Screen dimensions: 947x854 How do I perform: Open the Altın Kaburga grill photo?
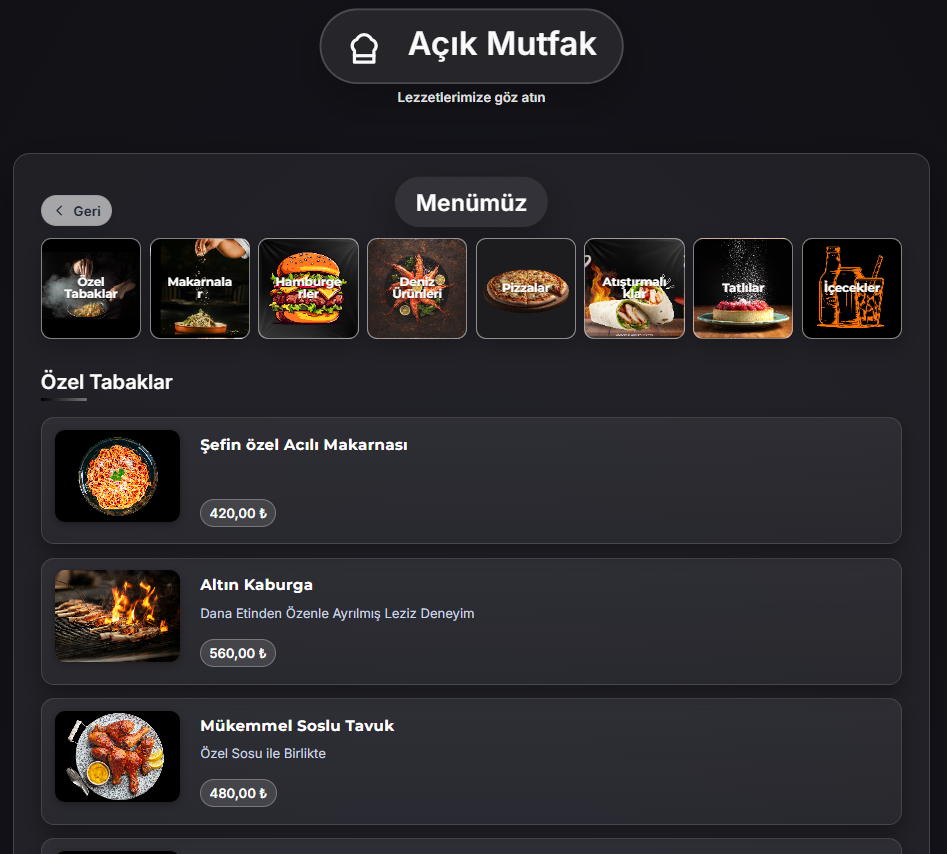(x=117, y=616)
